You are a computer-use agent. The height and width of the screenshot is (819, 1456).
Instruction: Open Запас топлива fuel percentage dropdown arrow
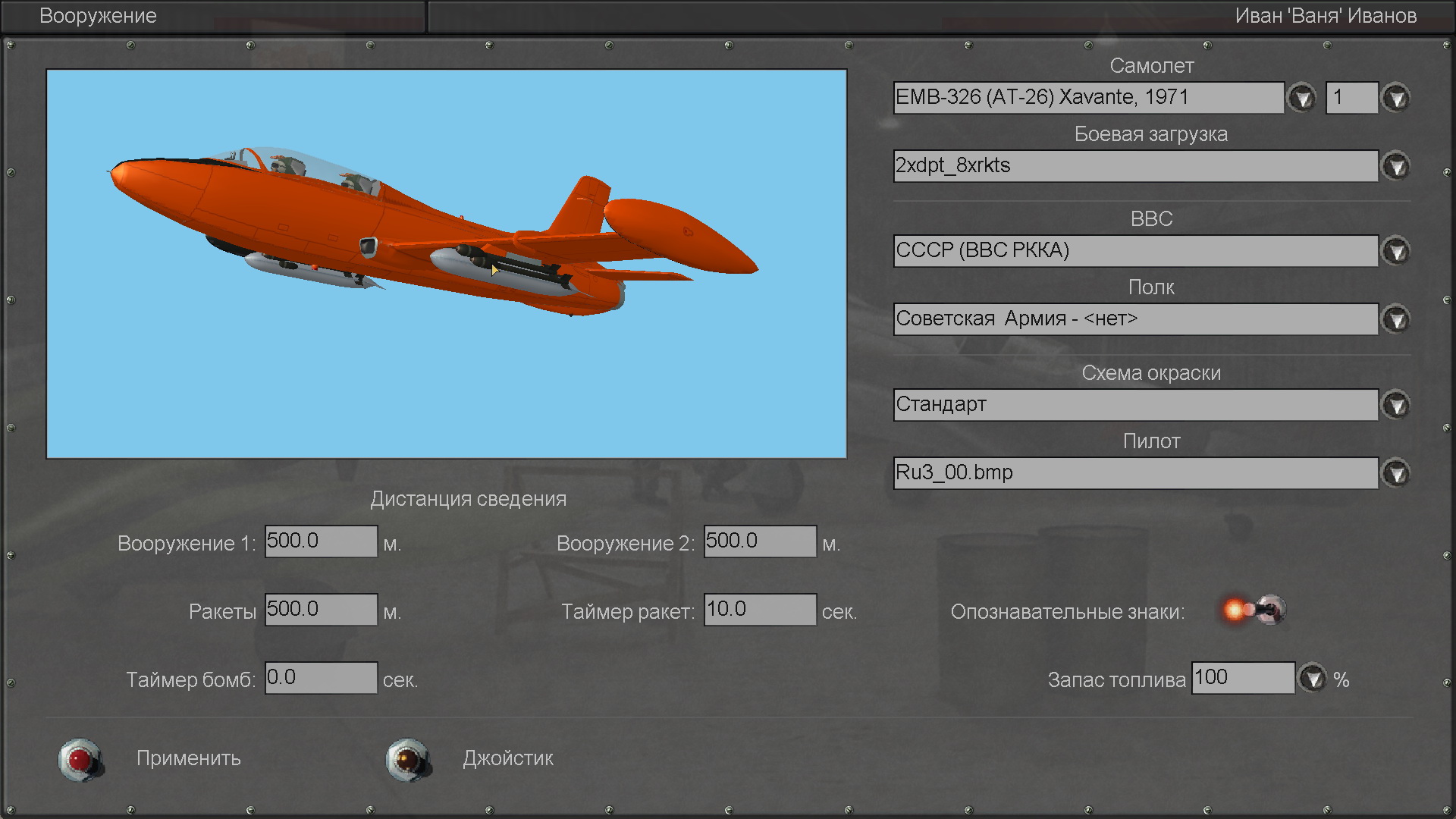click(x=1313, y=678)
